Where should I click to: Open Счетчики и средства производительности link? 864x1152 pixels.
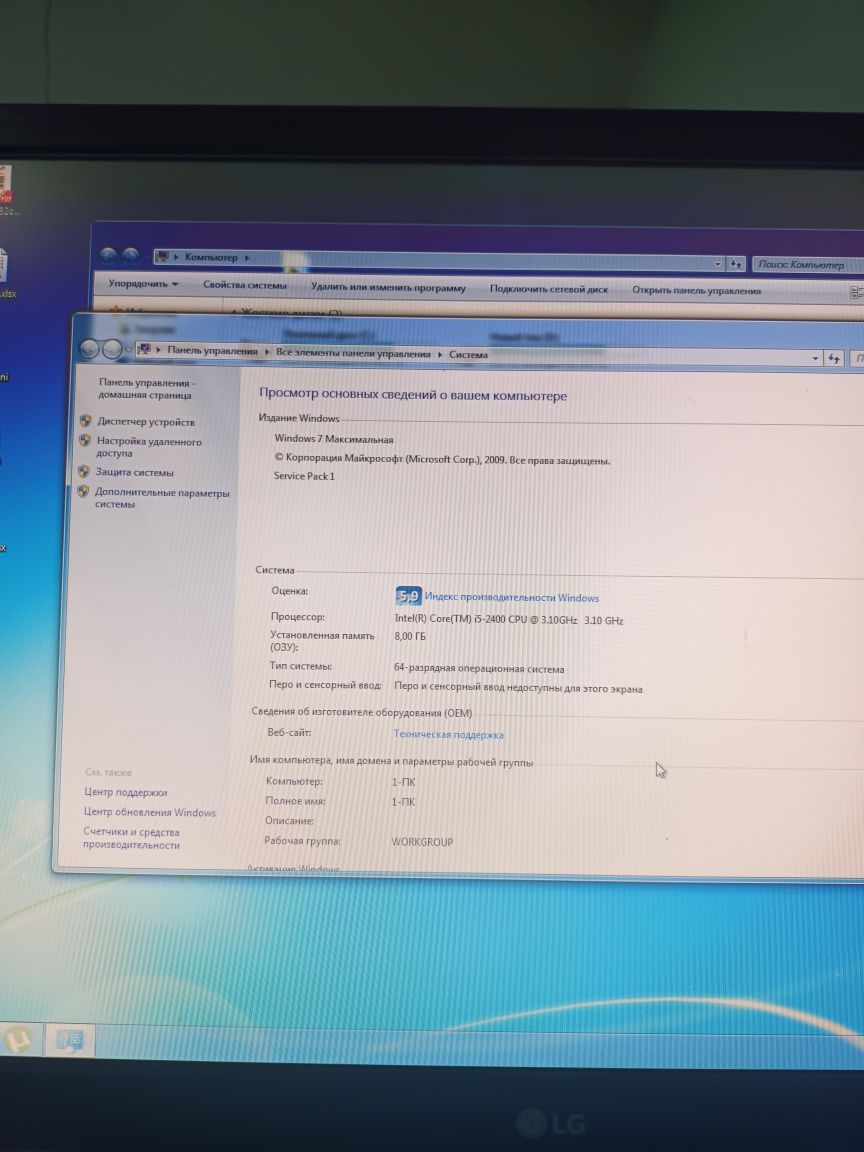tap(132, 838)
